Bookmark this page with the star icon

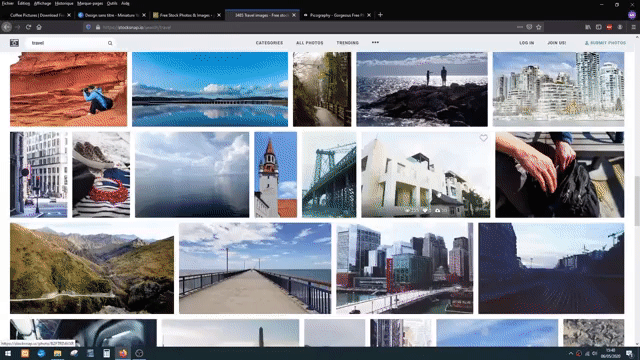coord(539,27)
